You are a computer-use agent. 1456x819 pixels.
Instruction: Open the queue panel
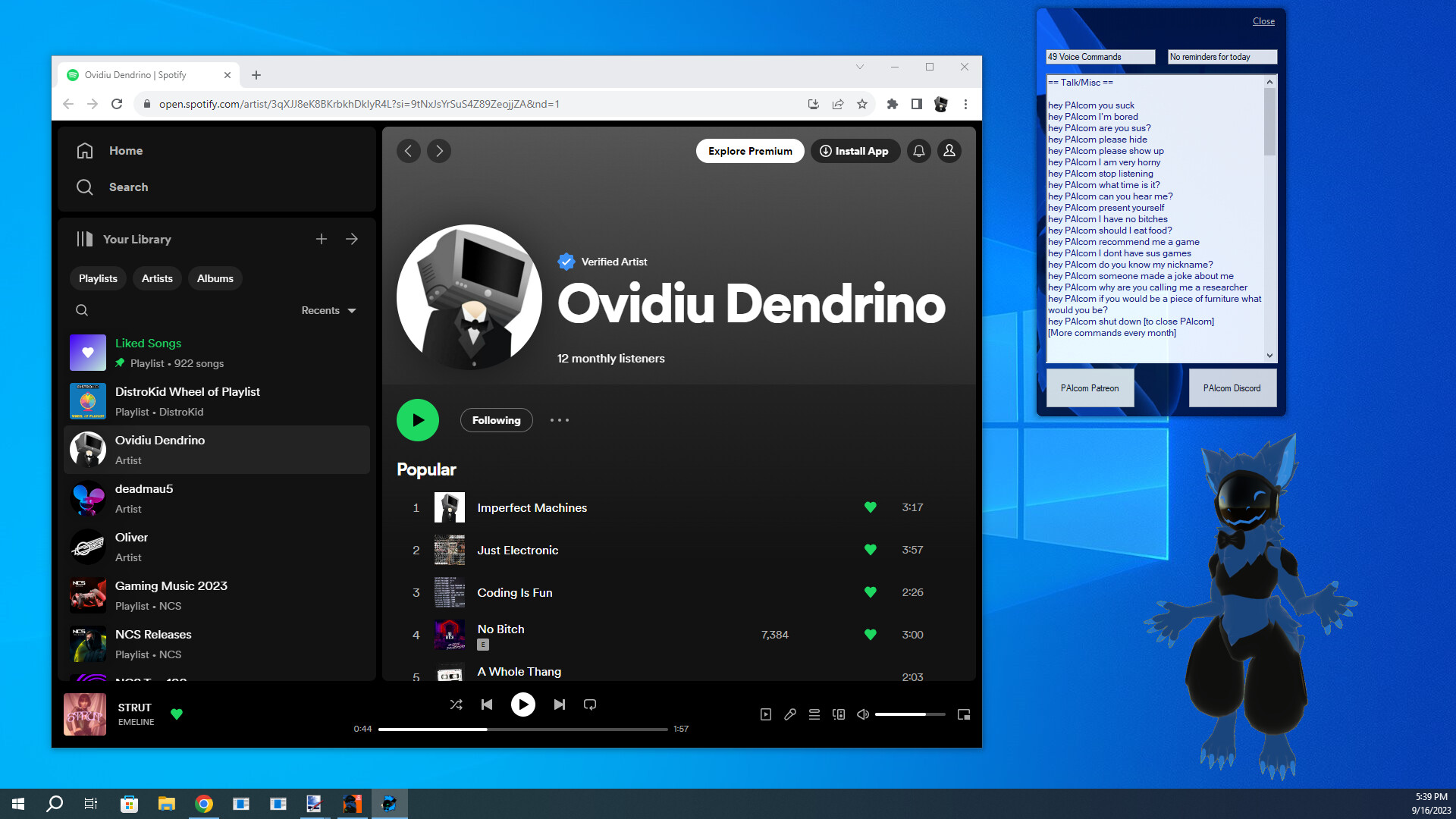point(814,714)
